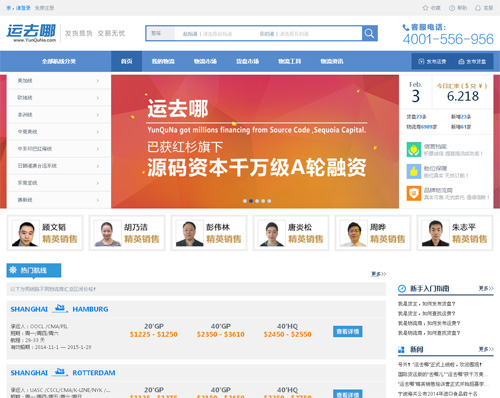Click the snowflake icon on 热门航线

pos(13,270)
